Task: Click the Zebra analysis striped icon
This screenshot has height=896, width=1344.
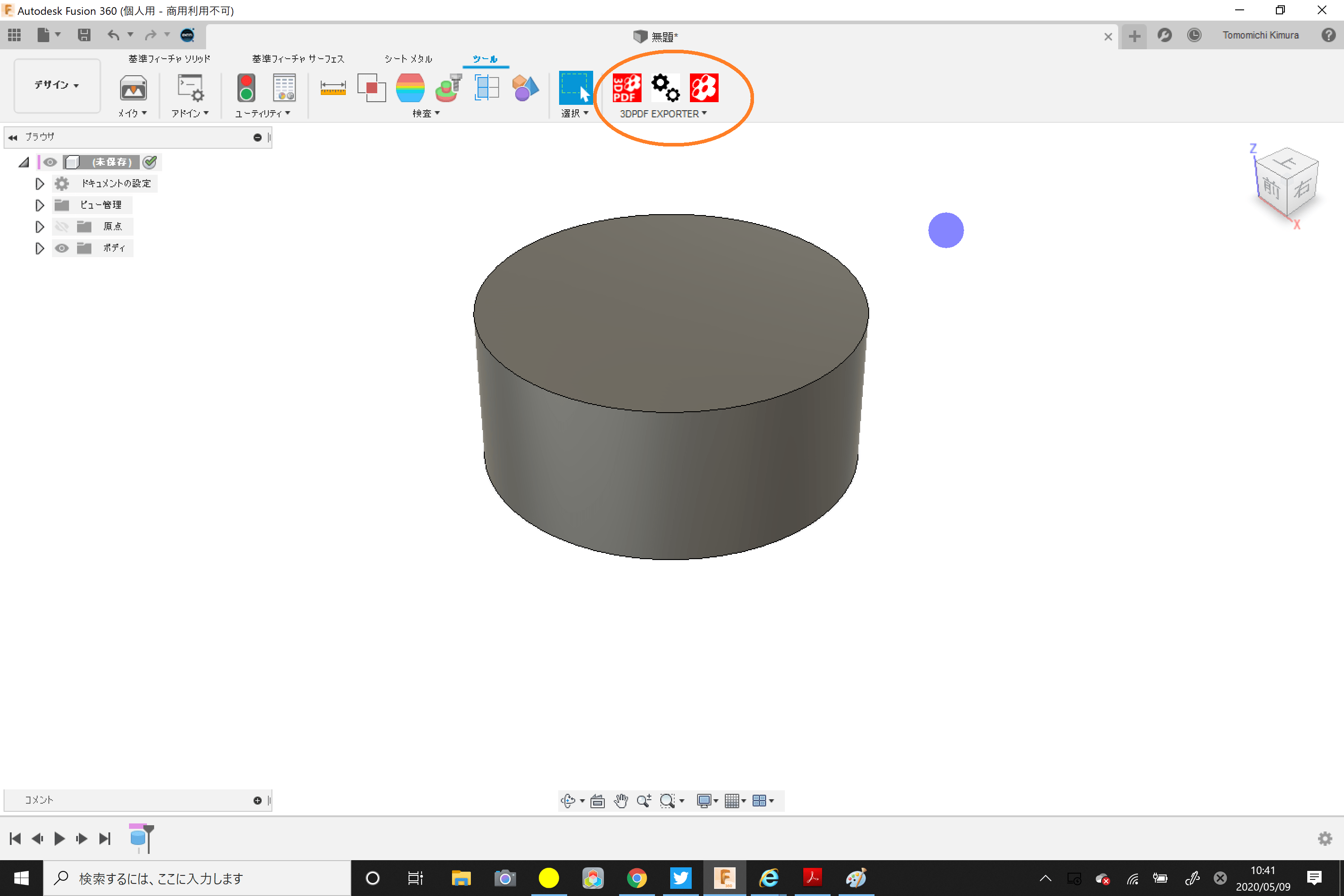Action: pyautogui.click(x=410, y=88)
